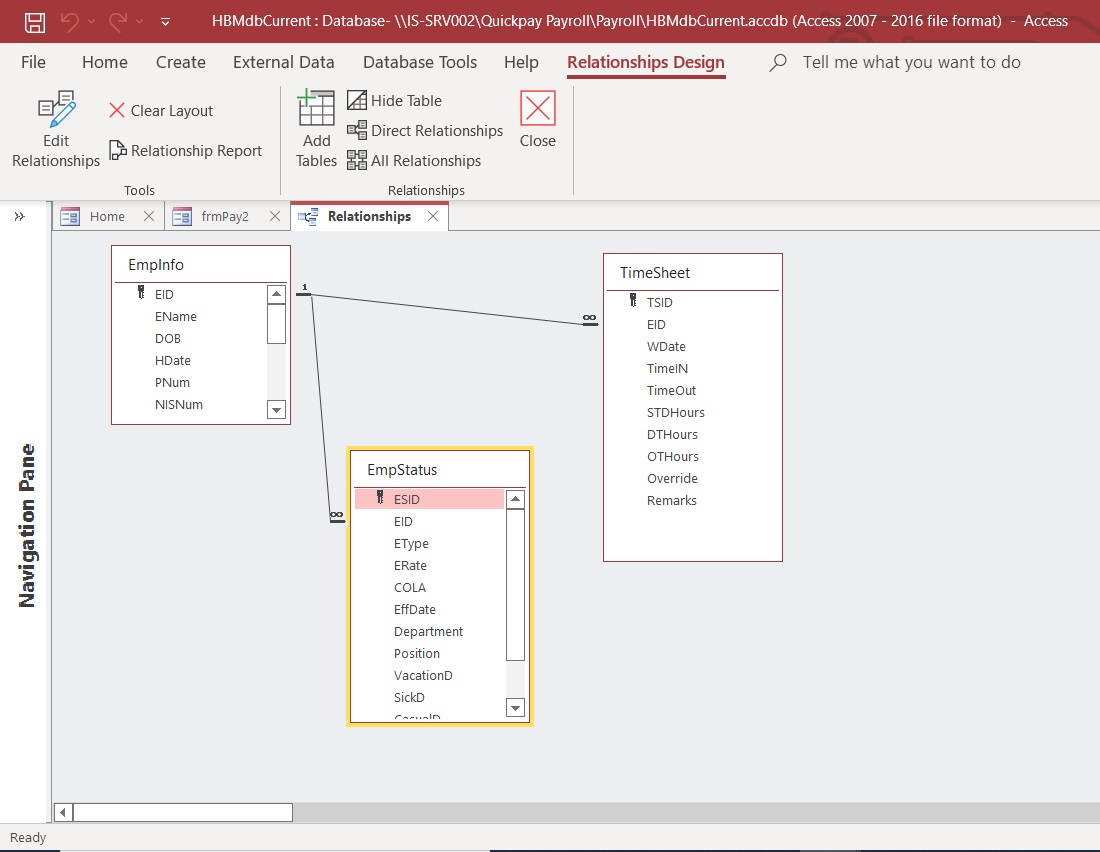Select the ERate field in EmpStatus
The width and height of the screenshot is (1100, 852).
tap(410, 566)
